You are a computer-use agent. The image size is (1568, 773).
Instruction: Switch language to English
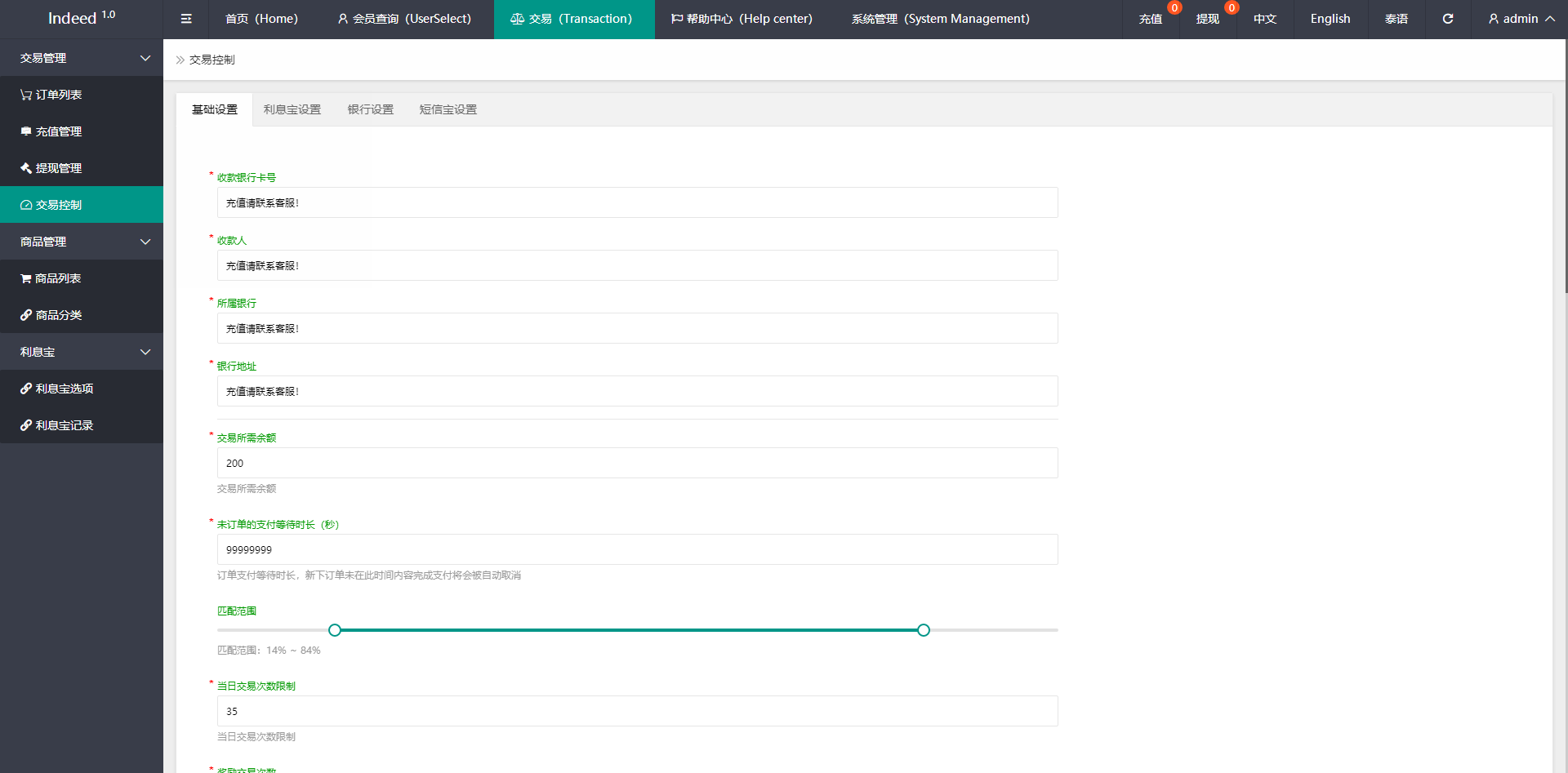pos(1330,19)
